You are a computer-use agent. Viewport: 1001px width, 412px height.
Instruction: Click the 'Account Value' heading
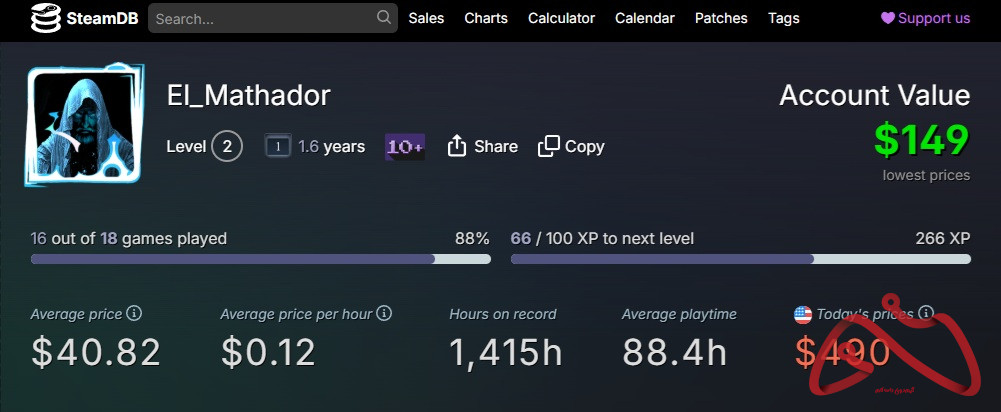point(875,95)
